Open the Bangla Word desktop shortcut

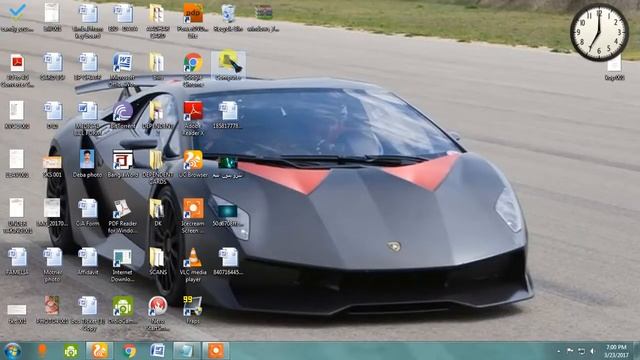click(x=122, y=164)
